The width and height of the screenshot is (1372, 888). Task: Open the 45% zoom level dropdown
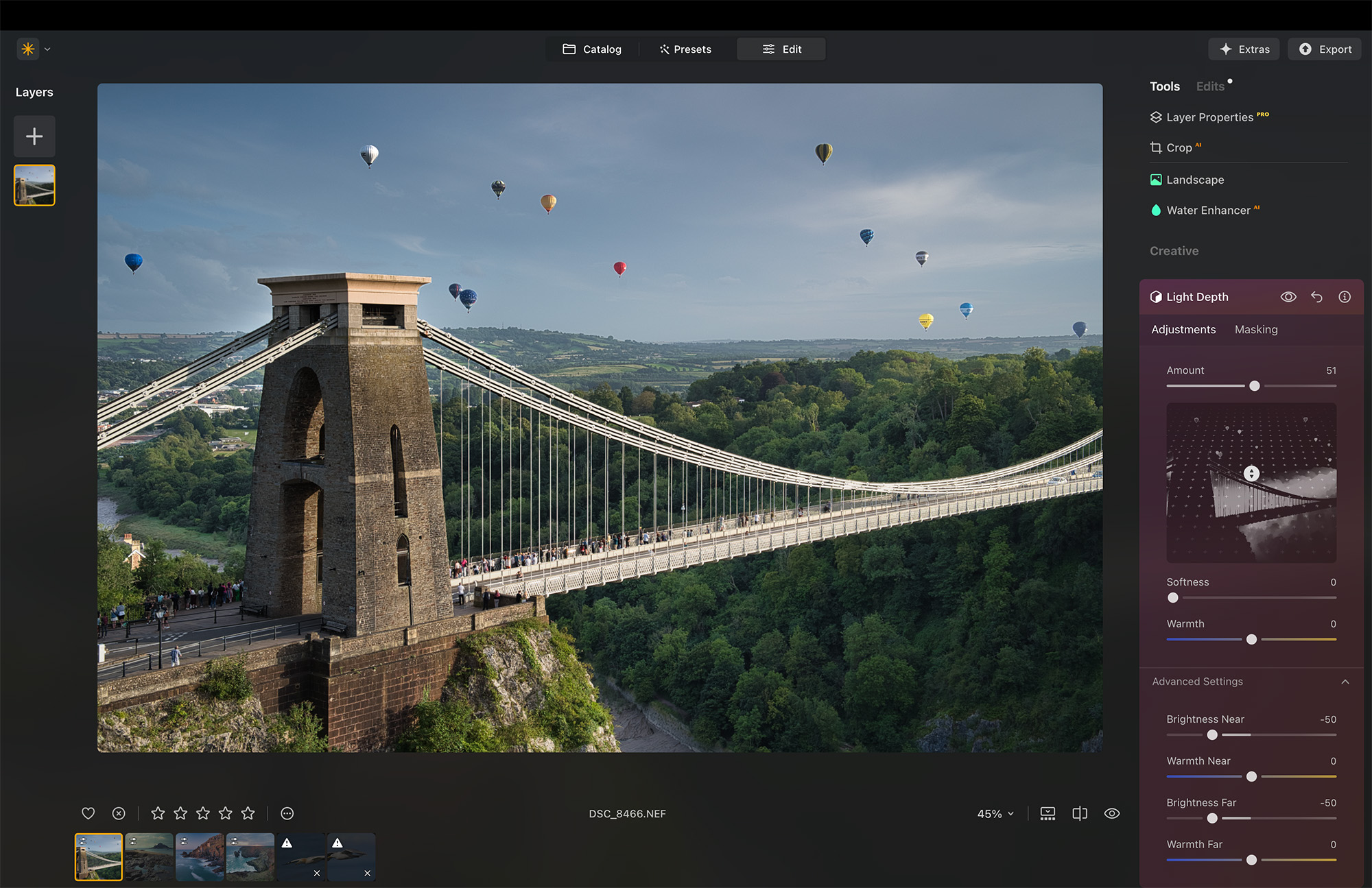point(994,813)
